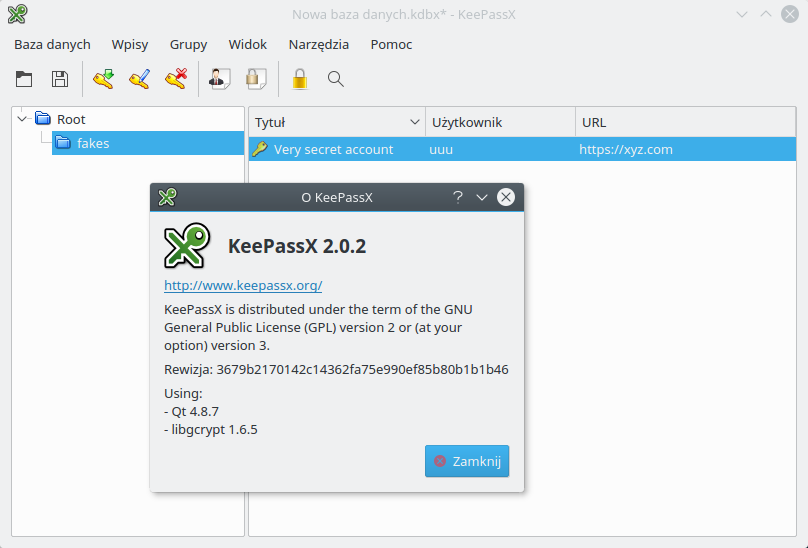Click the About dialog help question mark

coord(458,197)
